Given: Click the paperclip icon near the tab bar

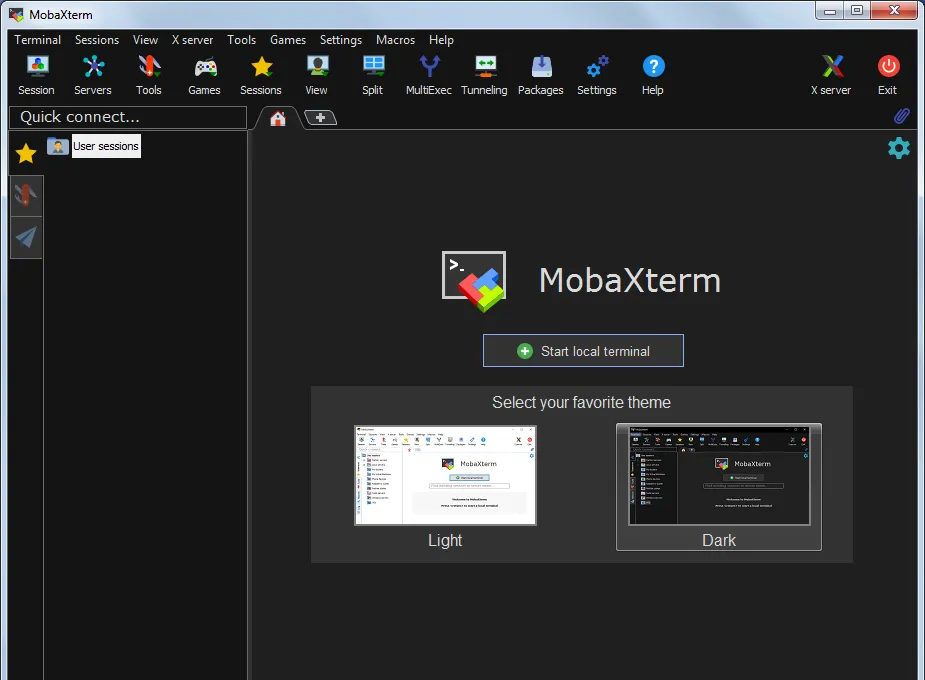Looking at the screenshot, I should pyautogui.click(x=901, y=116).
